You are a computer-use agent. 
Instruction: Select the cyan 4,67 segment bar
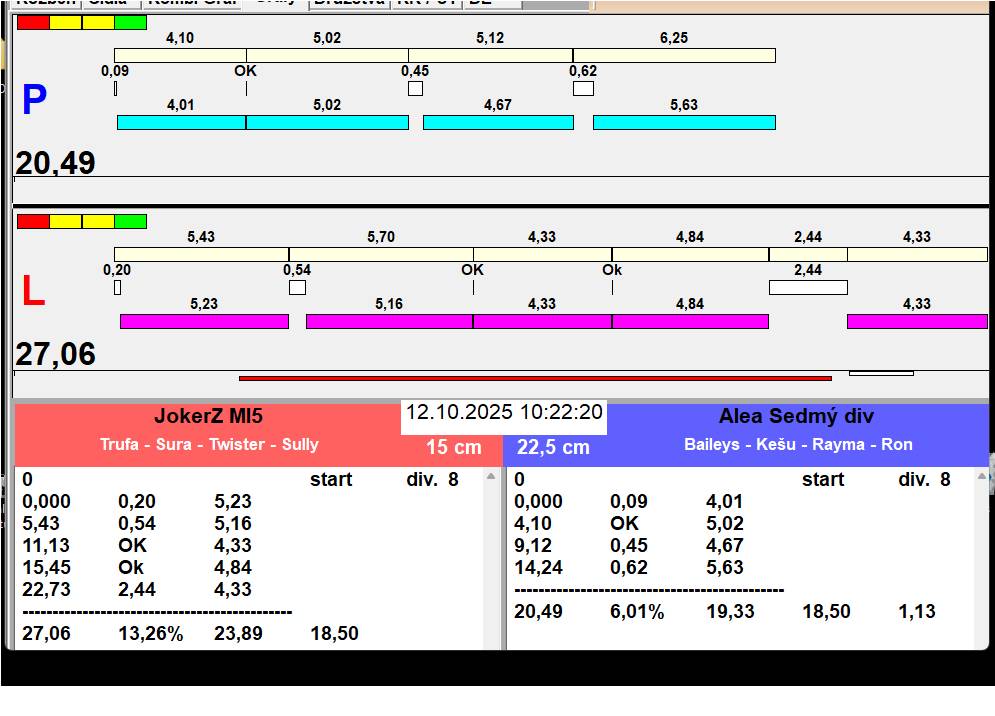tap(498, 122)
